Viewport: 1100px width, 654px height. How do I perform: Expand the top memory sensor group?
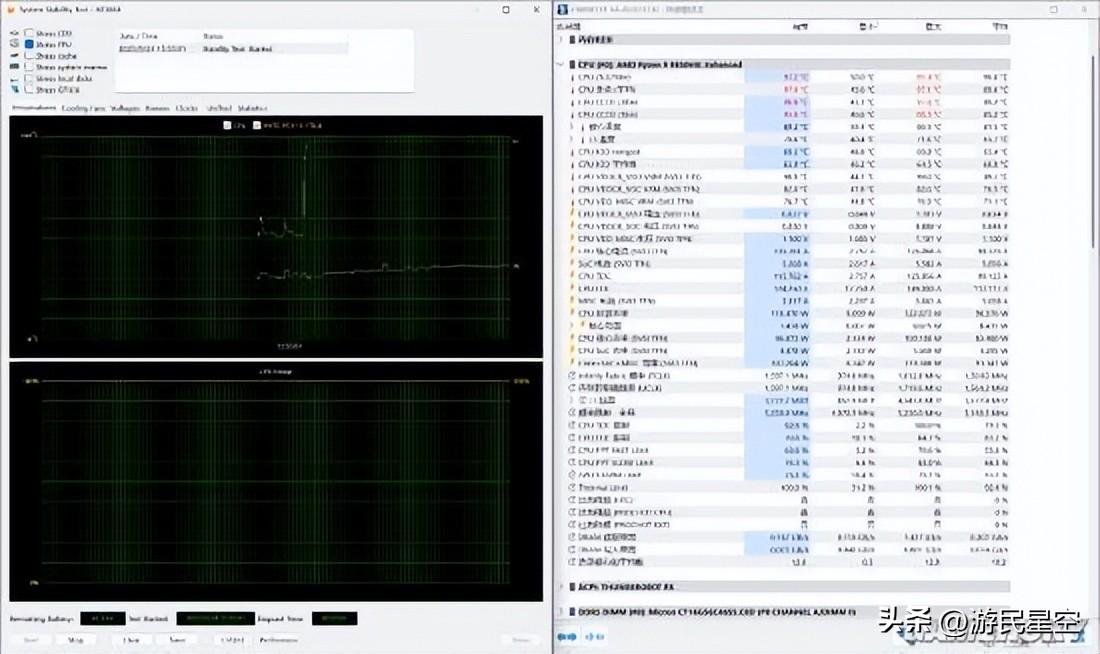561,40
